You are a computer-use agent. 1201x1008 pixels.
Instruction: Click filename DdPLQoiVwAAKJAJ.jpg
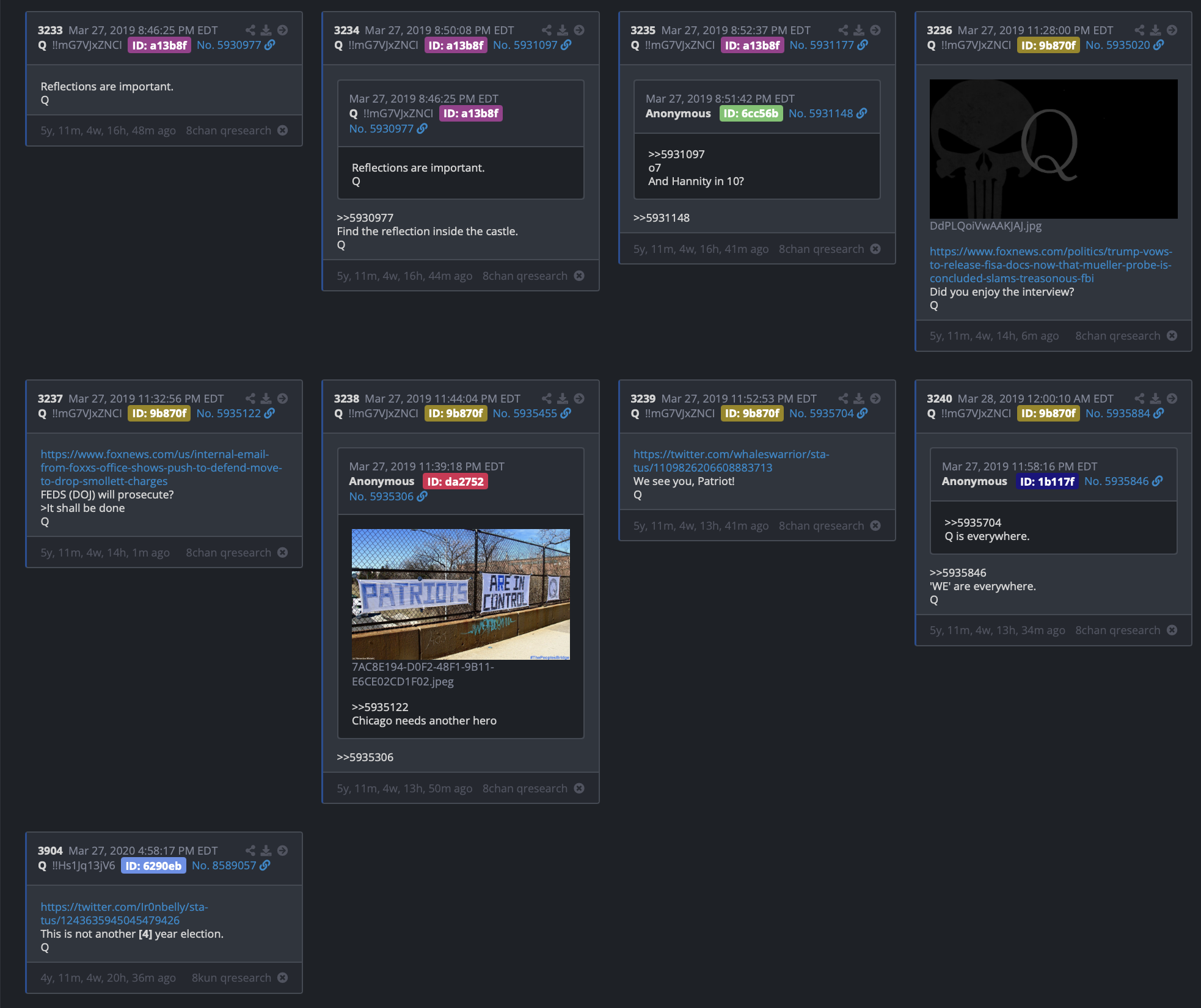[x=985, y=226]
